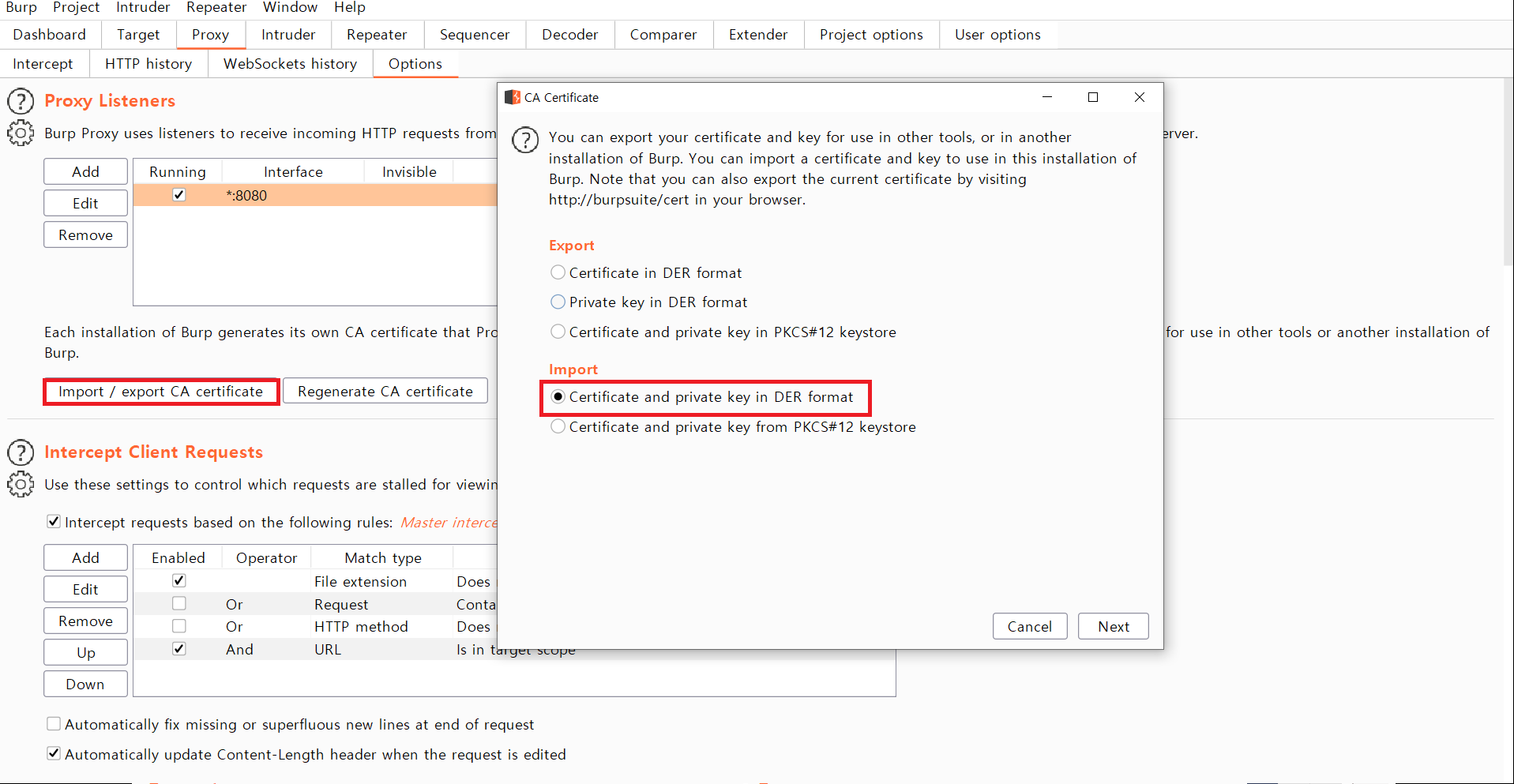Click Edit under Proxy Listeners
Screen dimensions: 1514x784
point(85,203)
